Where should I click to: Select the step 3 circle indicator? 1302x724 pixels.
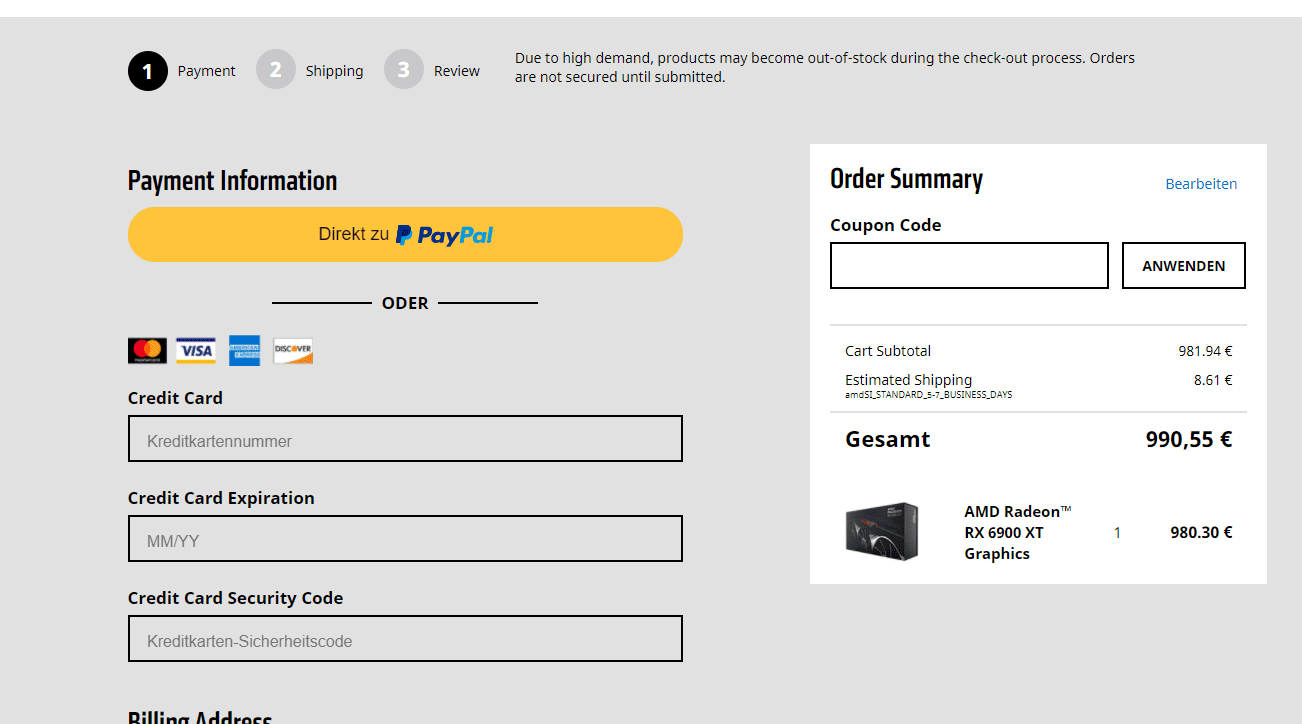pos(404,70)
